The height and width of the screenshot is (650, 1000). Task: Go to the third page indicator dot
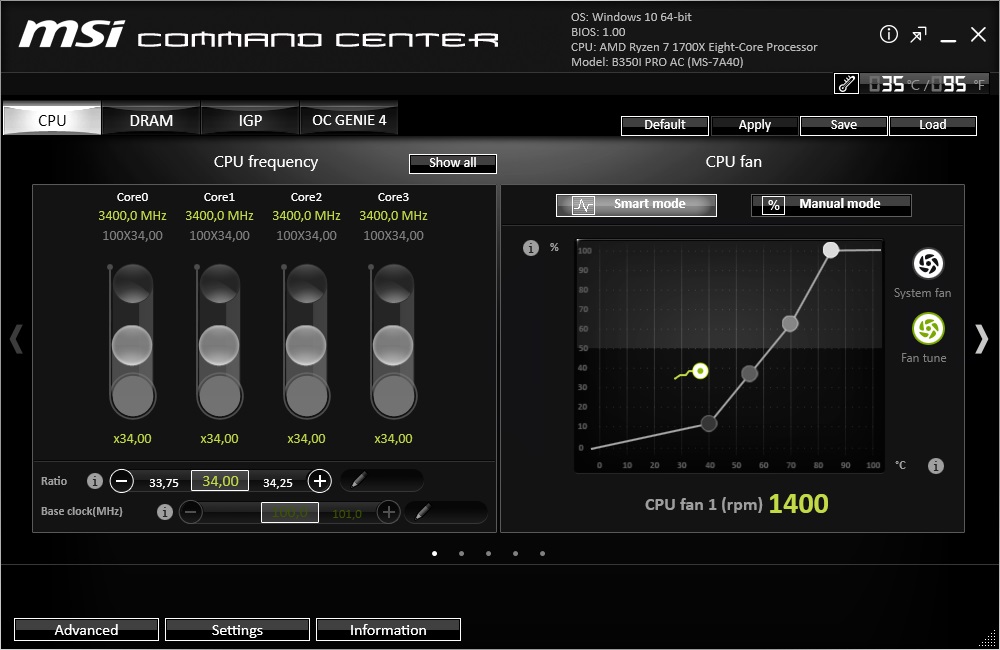tap(489, 554)
